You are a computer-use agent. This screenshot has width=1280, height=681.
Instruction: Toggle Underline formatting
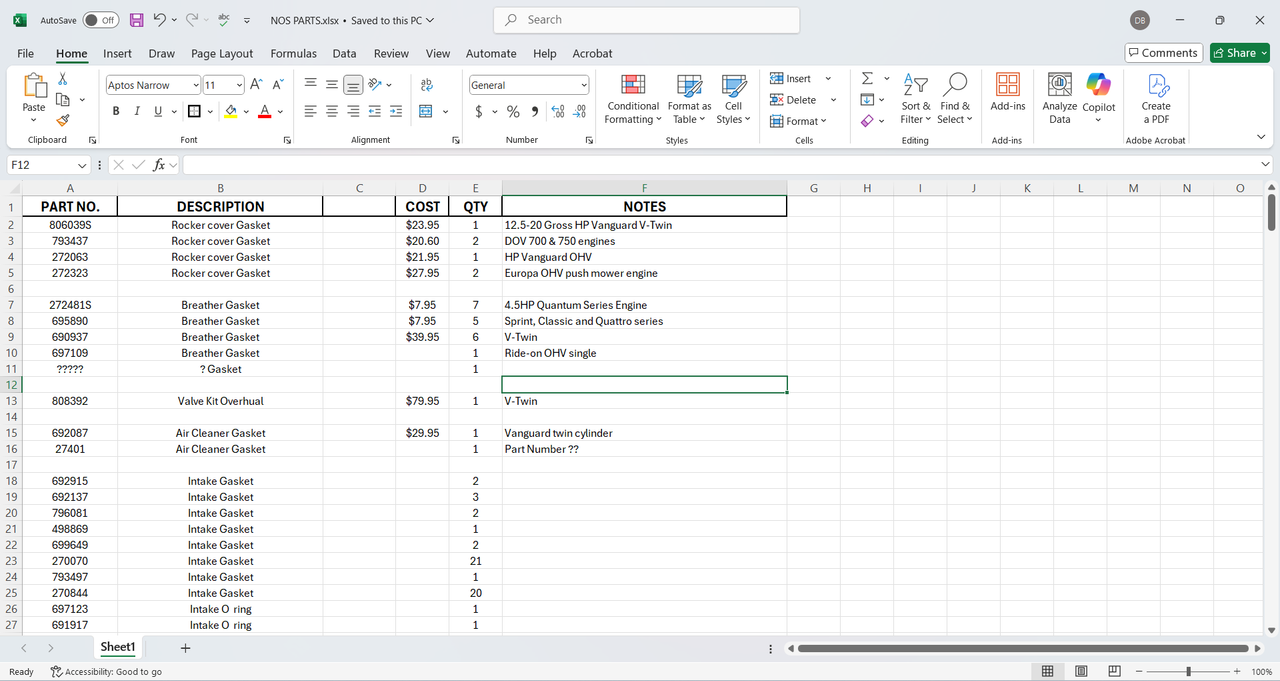coord(158,111)
